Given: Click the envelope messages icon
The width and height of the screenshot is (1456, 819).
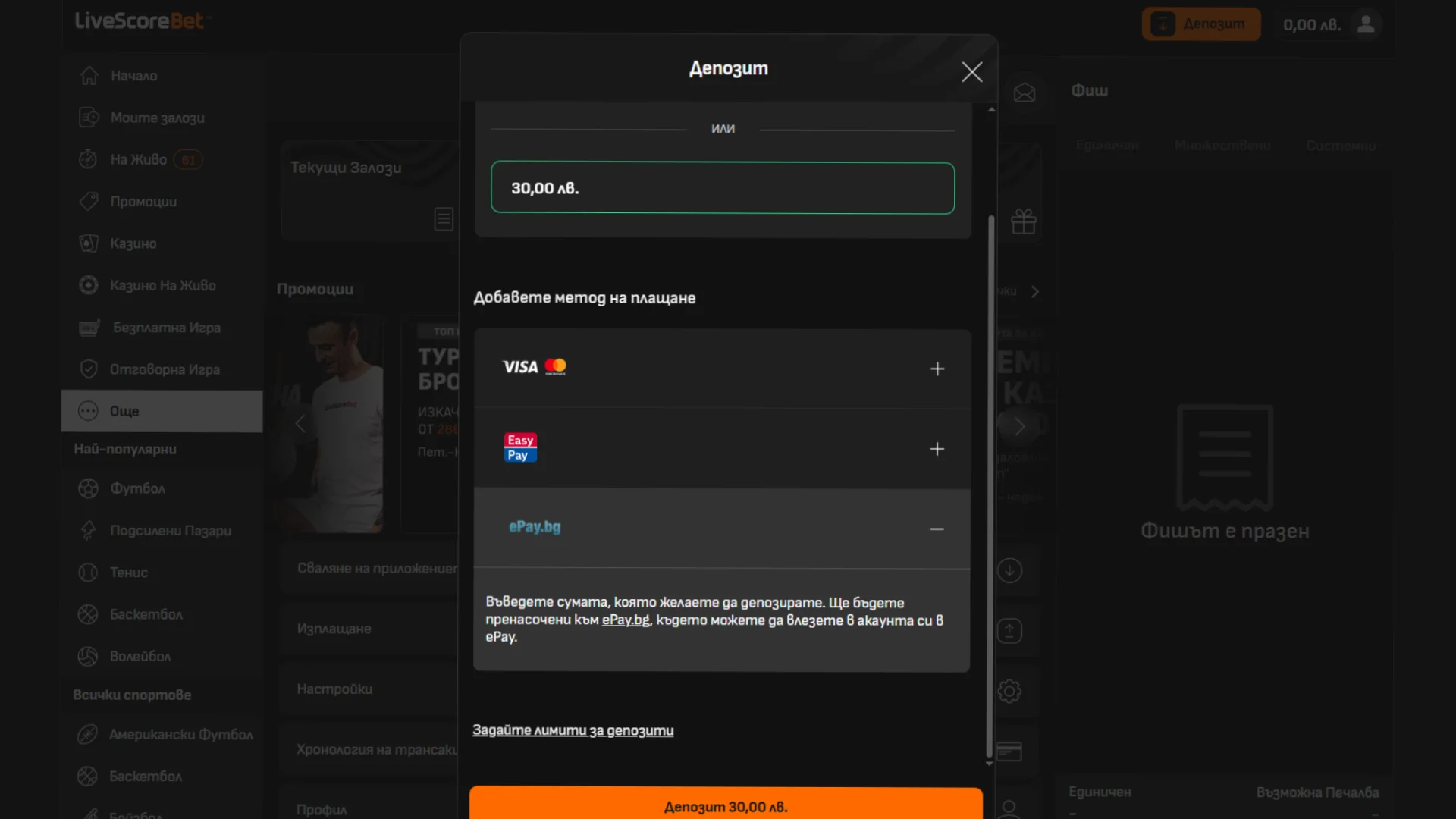Looking at the screenshot, I should pos(1025,93).
